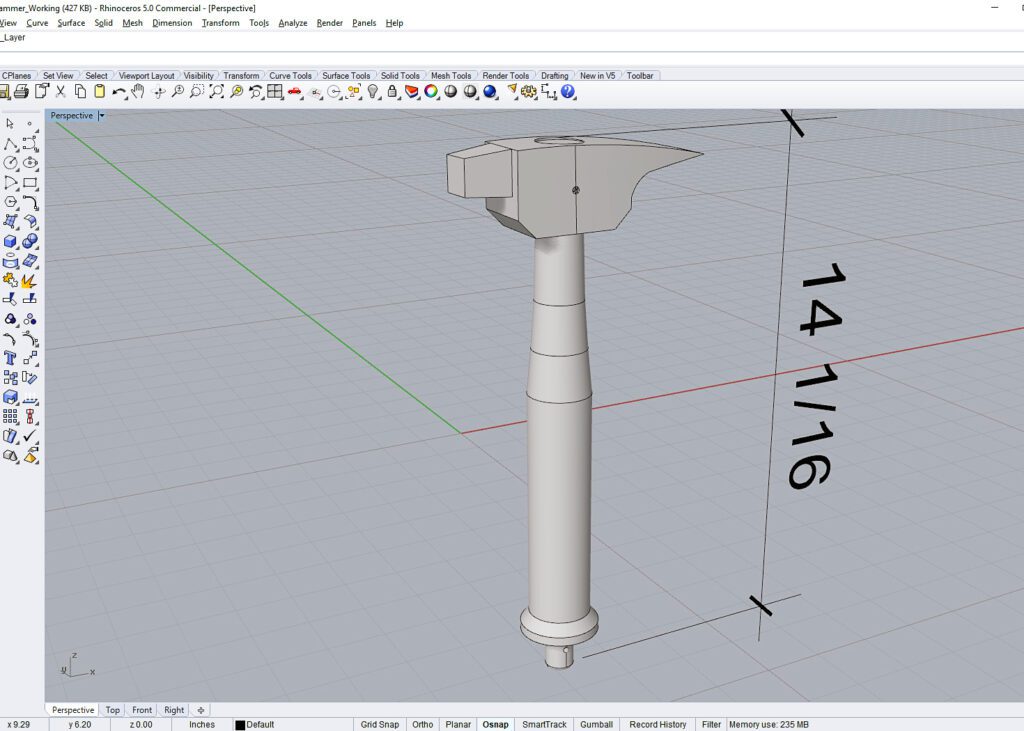Toggle Planar mode in status bar
1024x731 pixels.
[x=458, y=724]
